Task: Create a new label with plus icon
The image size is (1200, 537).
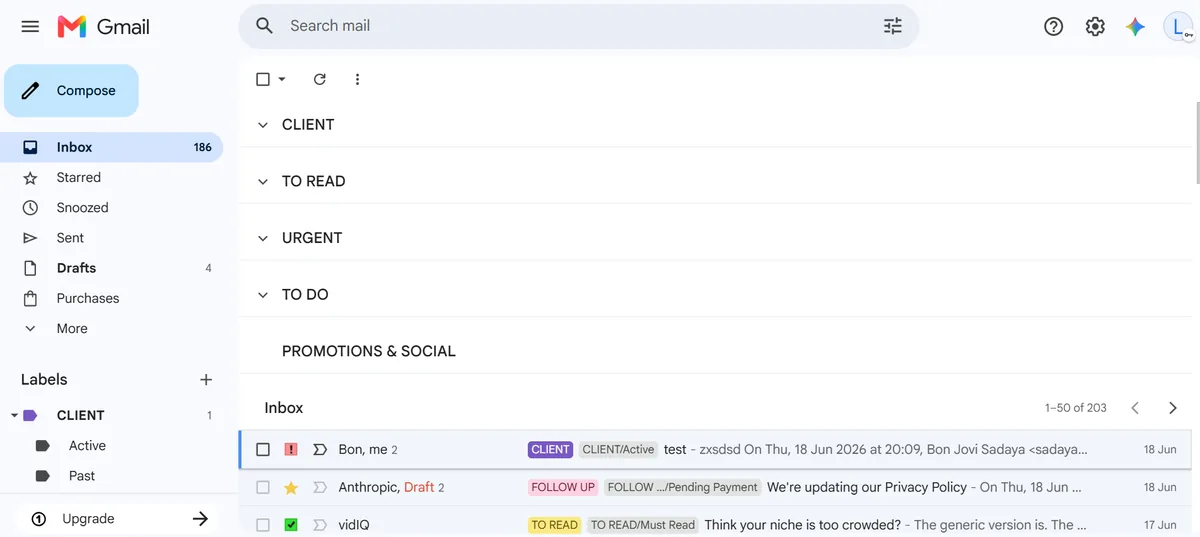Action: (206, 379)
